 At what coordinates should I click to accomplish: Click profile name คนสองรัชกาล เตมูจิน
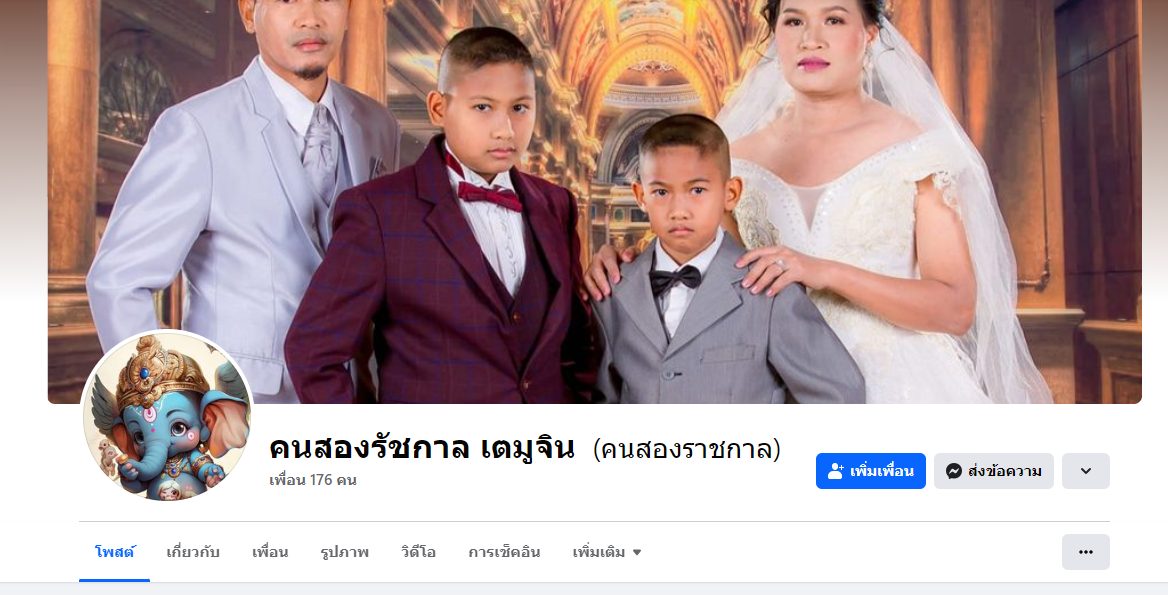click(x=422, y=448)
